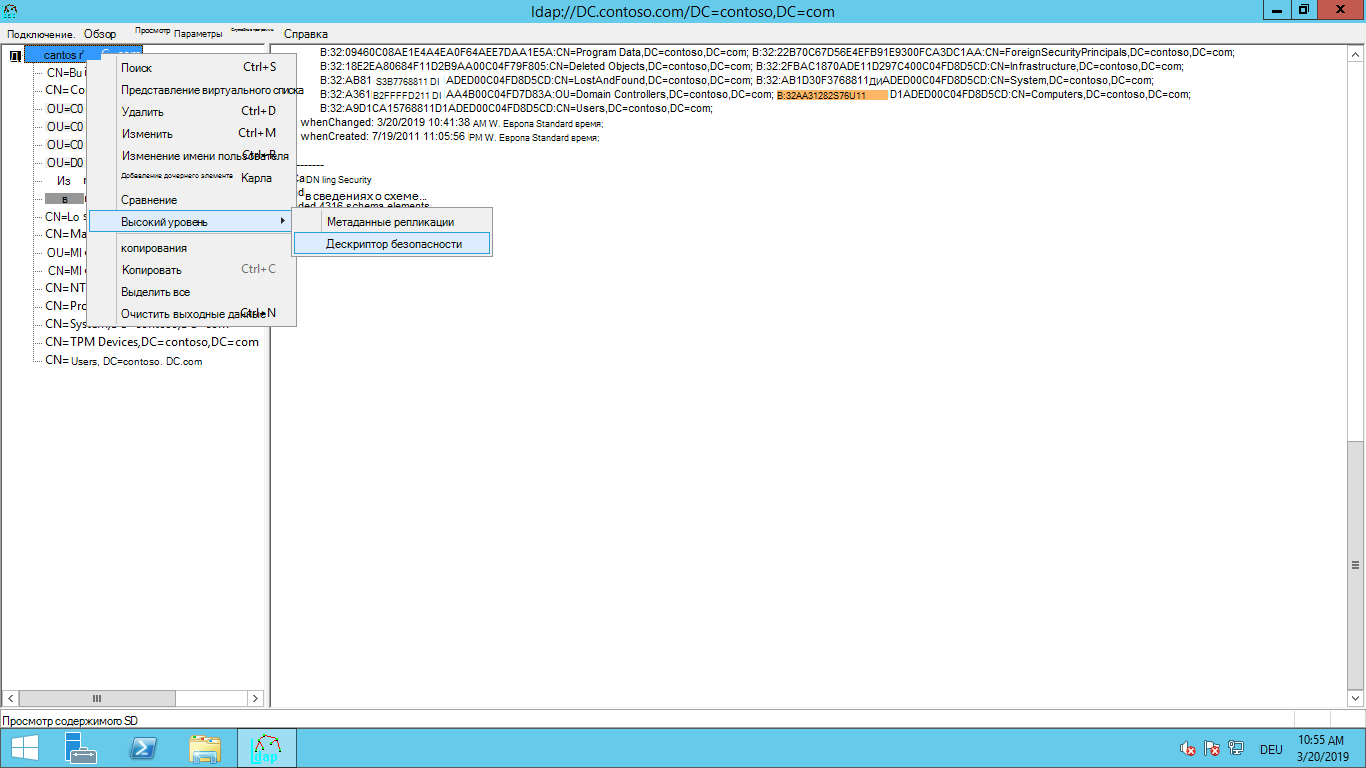
Task: Select the OU=D0 tree node
Action: click(65, 162)
